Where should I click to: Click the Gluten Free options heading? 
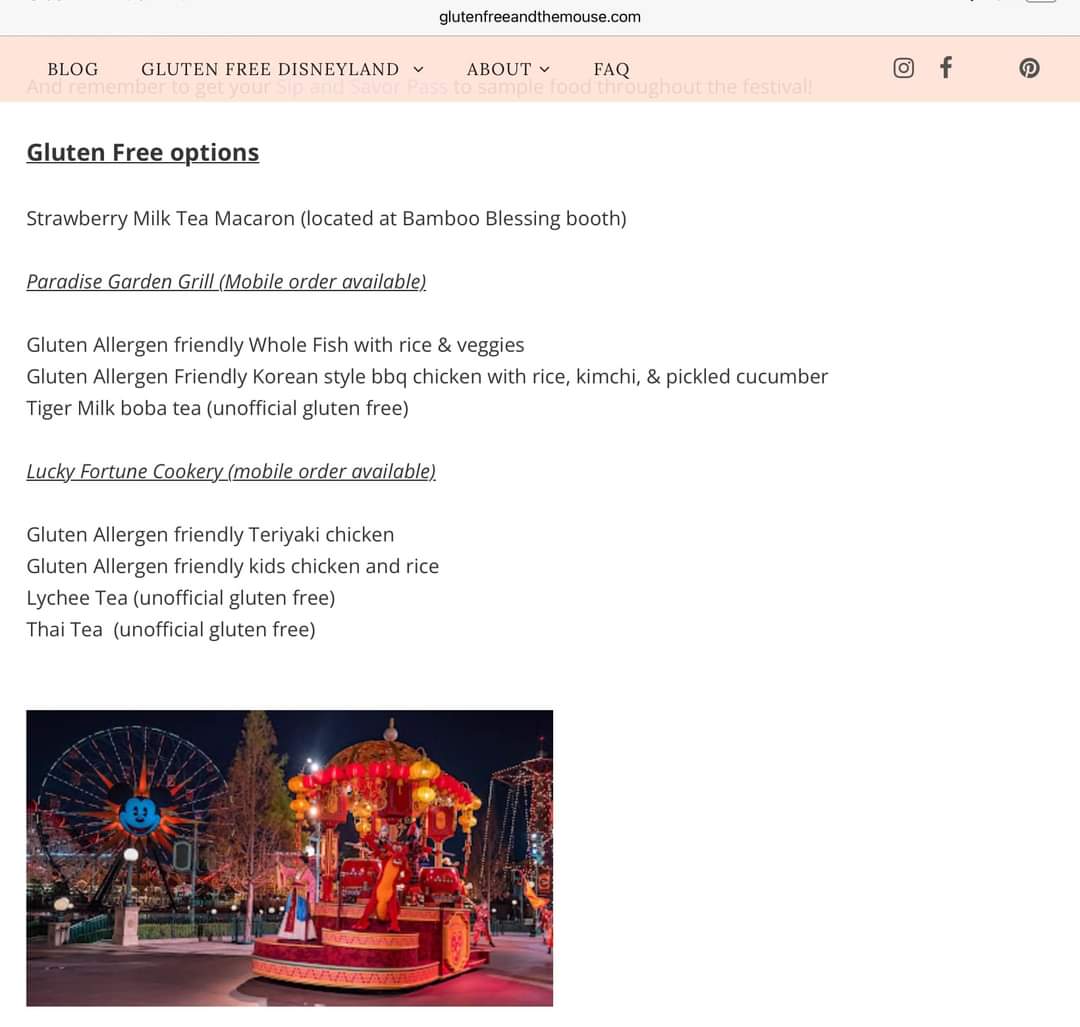143,152
